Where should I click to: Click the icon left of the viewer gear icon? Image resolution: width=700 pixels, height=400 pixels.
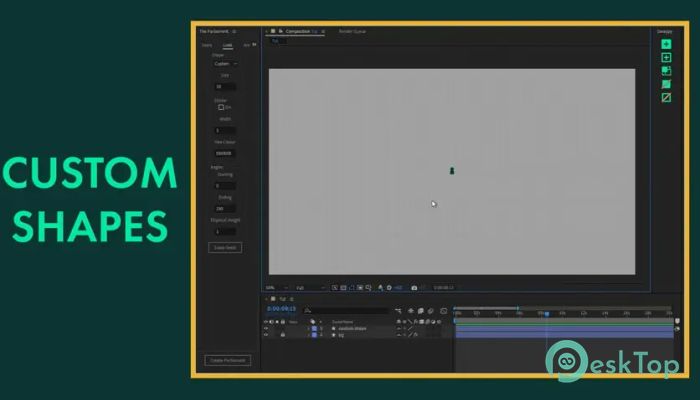[380, 288]
